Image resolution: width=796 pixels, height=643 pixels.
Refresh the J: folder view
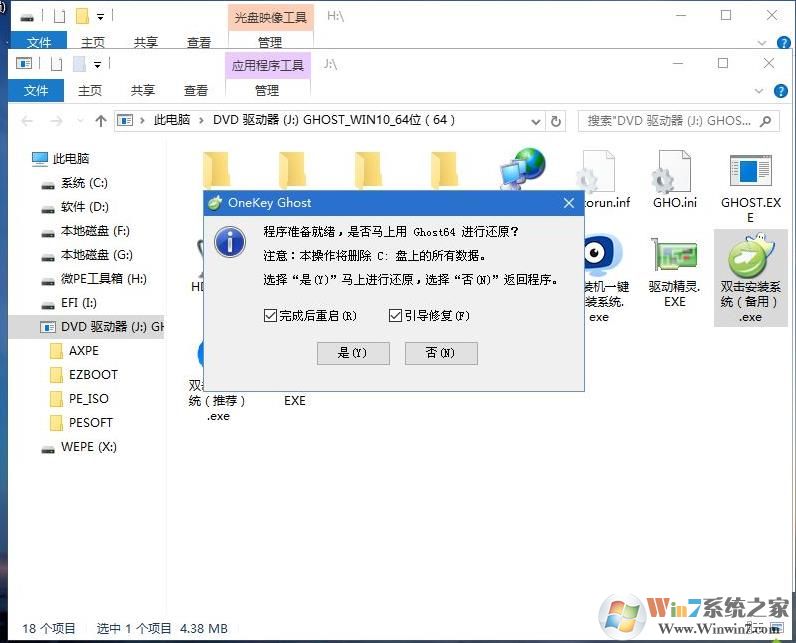[x=556, y=121]
